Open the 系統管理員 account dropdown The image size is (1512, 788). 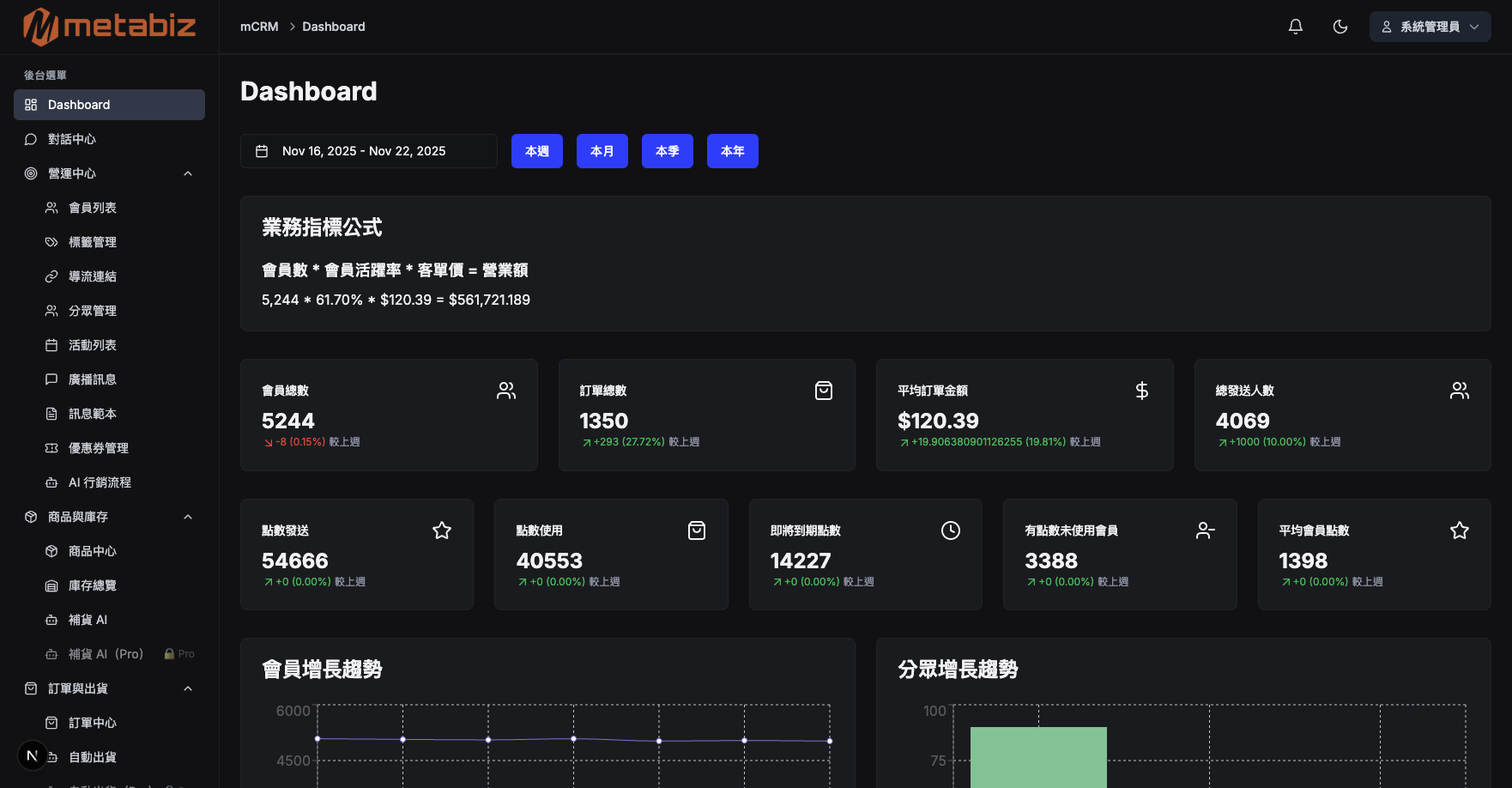click(x=1429, y=27)
